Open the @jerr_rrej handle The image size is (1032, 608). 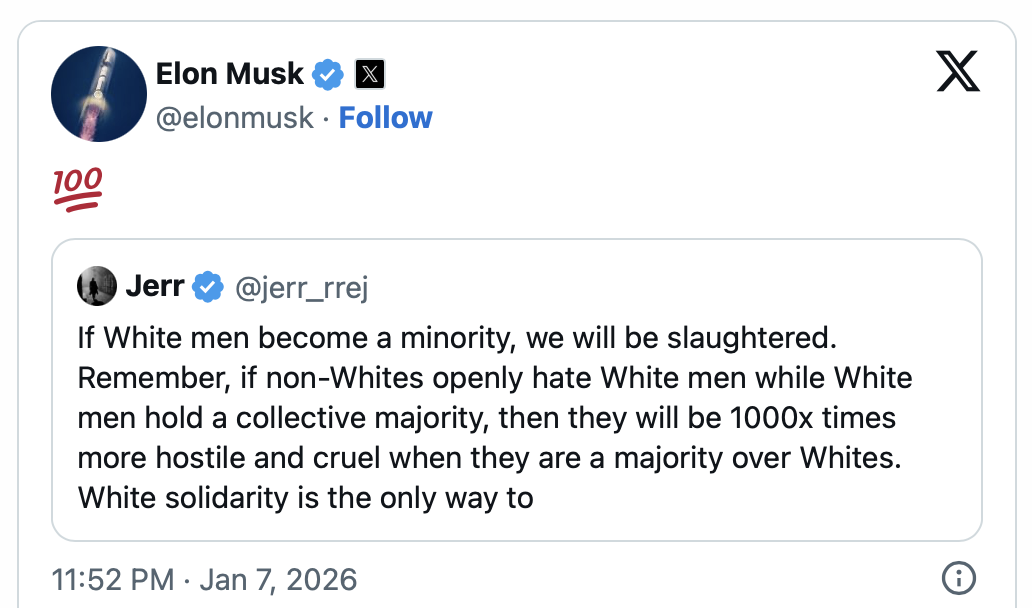click(x=301, y=288)
